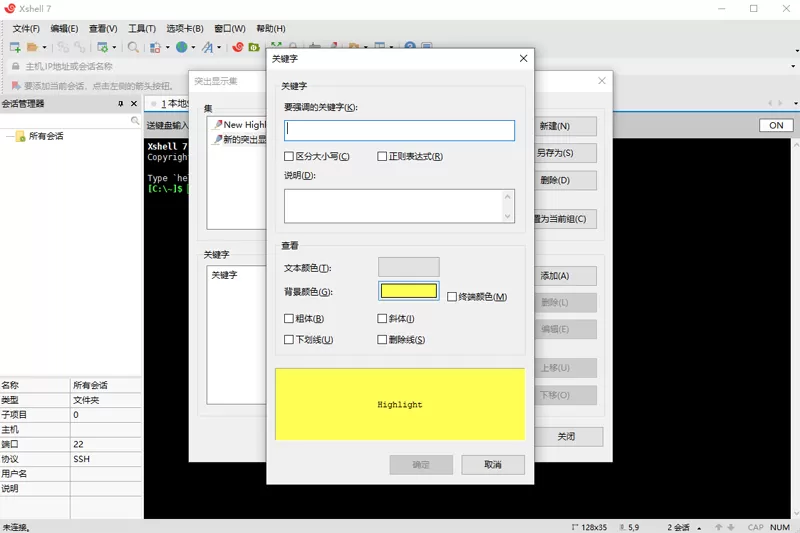
Task: Click the Session Manager search magnifier icon
Action: point(135,120)
